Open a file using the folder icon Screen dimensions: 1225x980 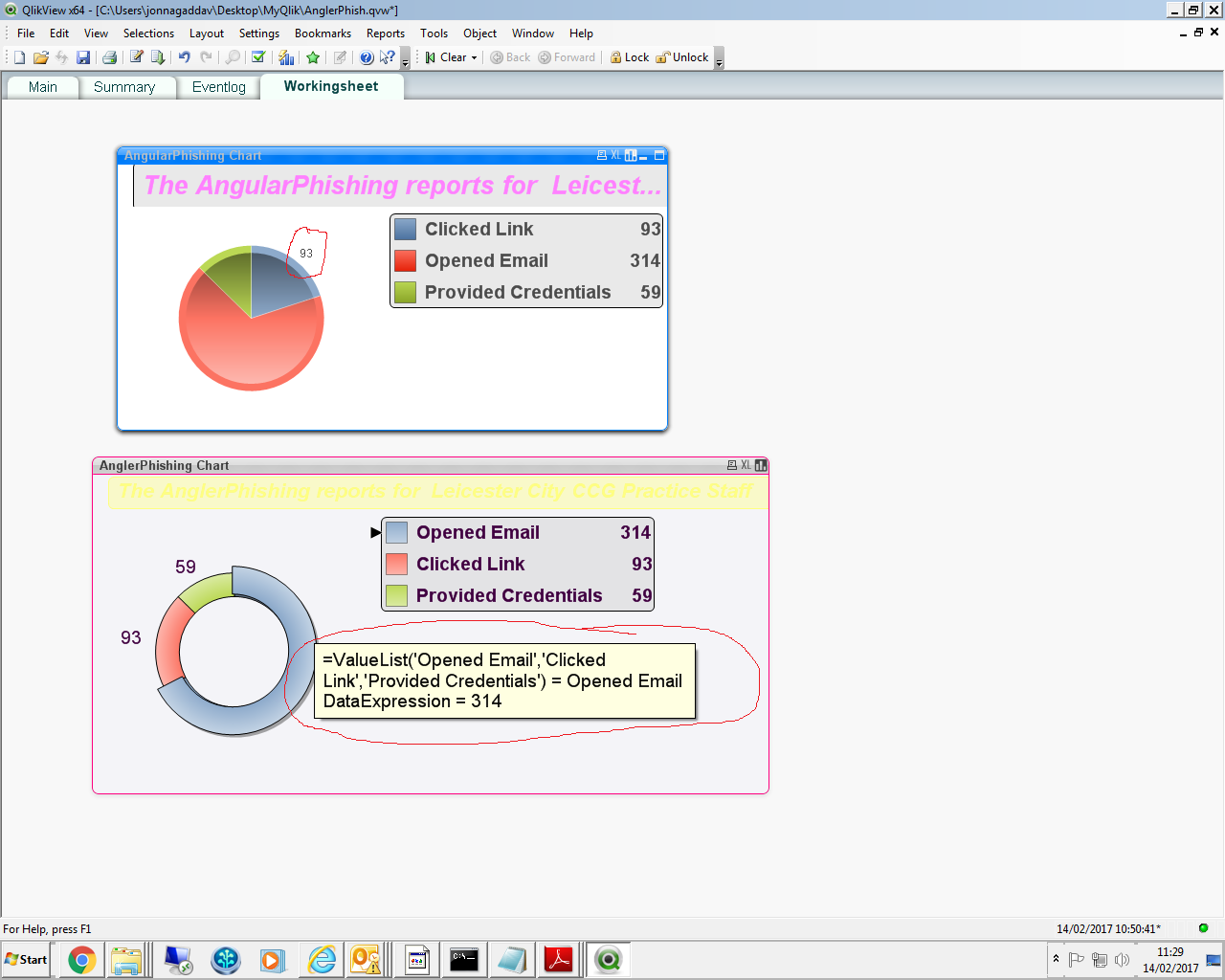point(41,57)
